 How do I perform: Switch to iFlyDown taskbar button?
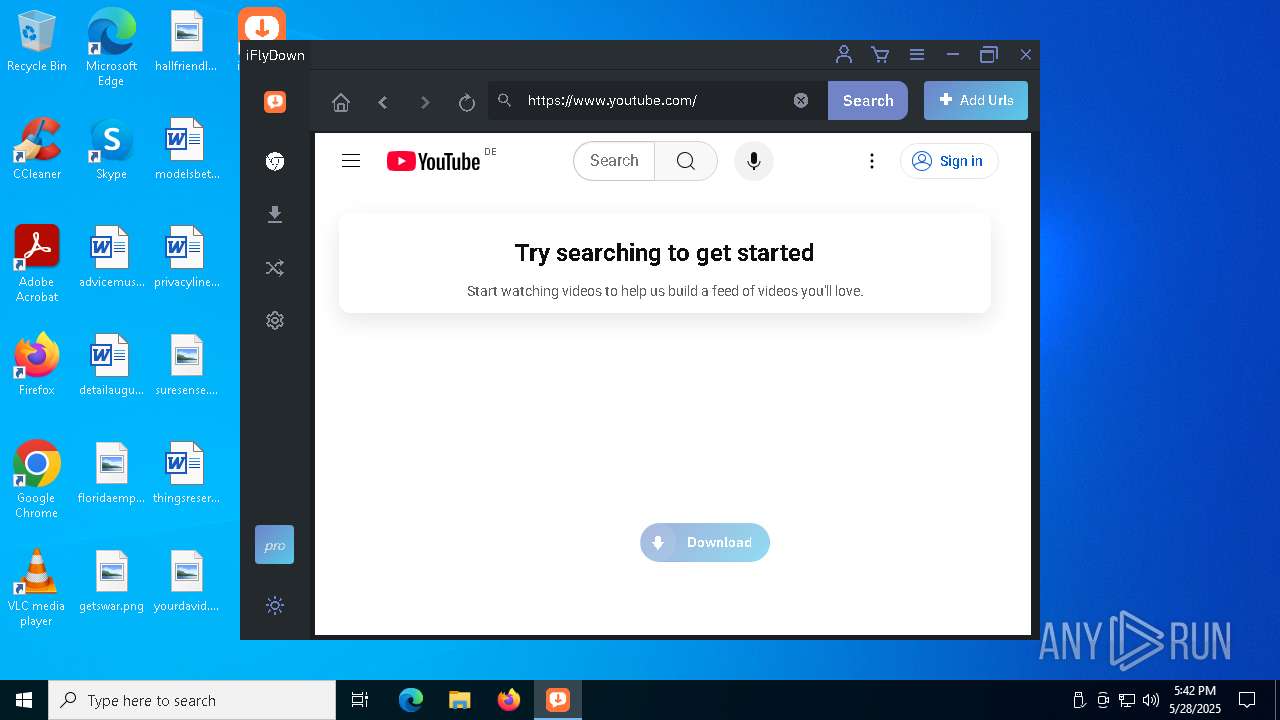pyautogui.click(x=557, y=700)
